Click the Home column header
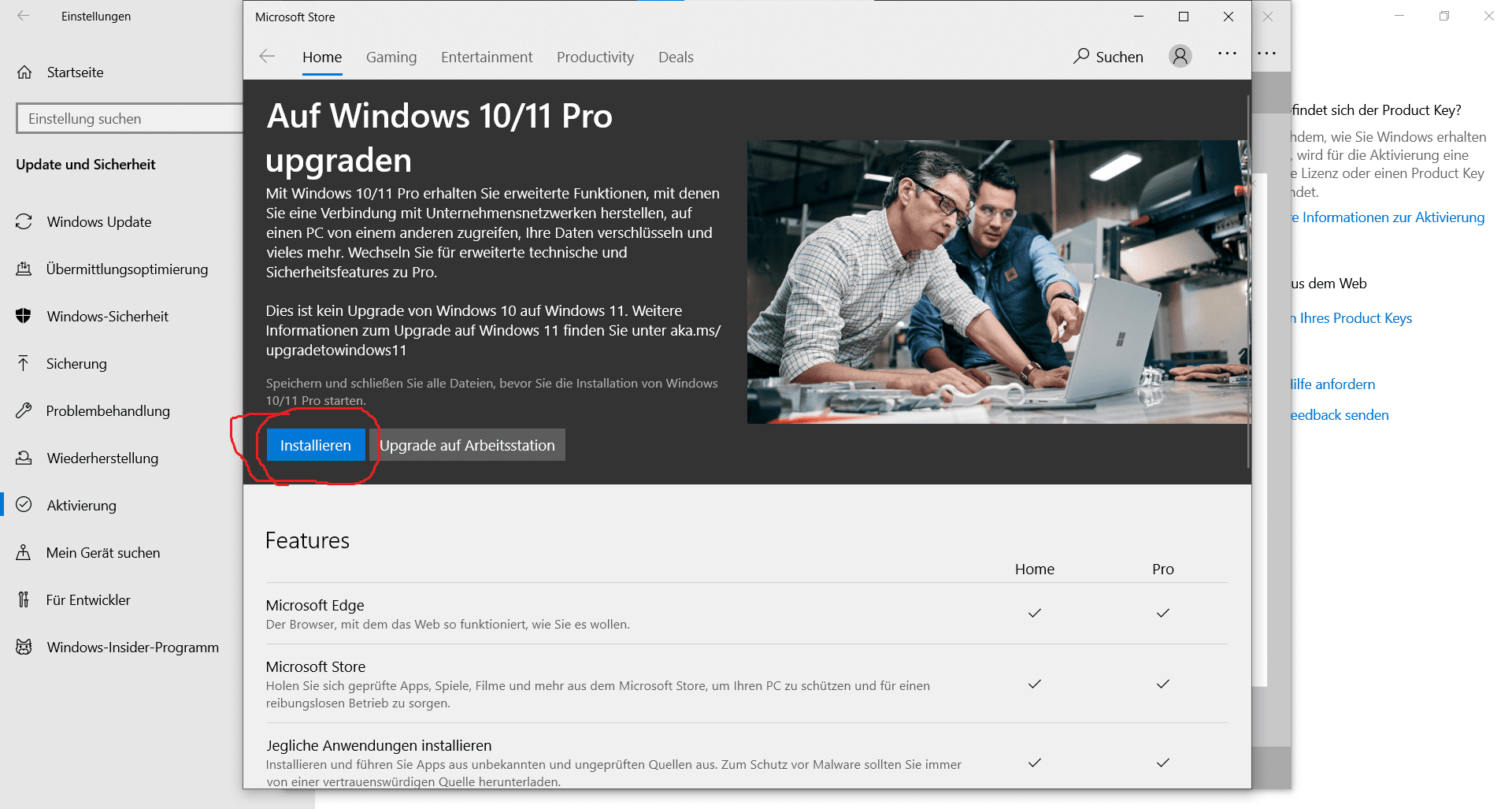1512x809 pixels. 1035,569
